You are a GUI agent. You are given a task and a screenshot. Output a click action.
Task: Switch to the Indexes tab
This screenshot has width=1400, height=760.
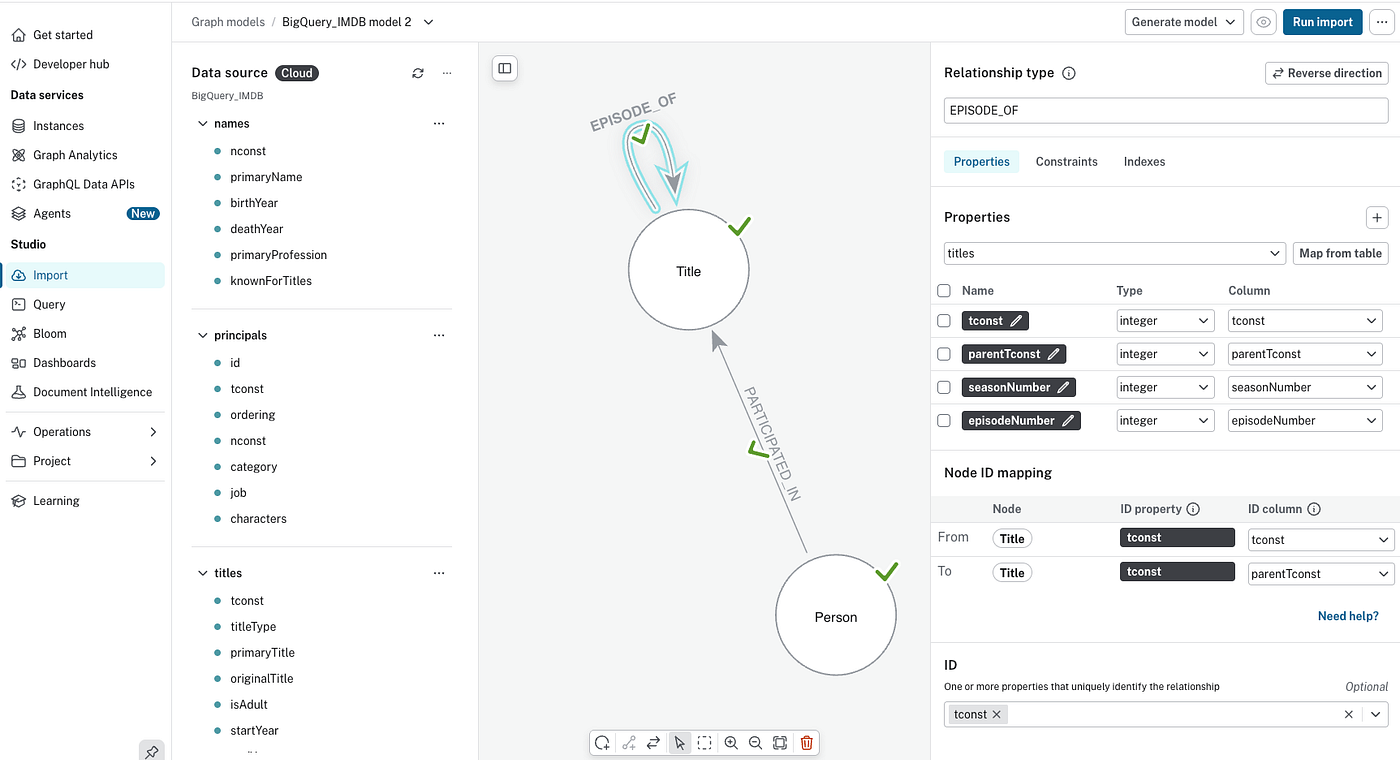click(x=1144, y=162)
